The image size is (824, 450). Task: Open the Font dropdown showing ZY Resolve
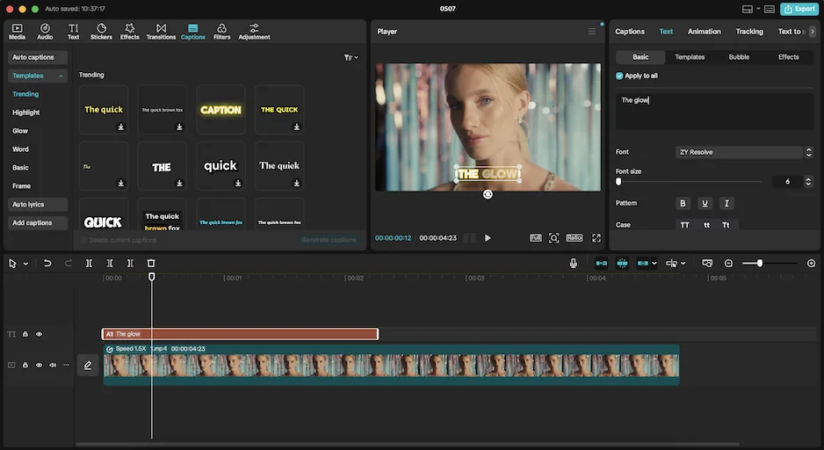tap(740, 152)
